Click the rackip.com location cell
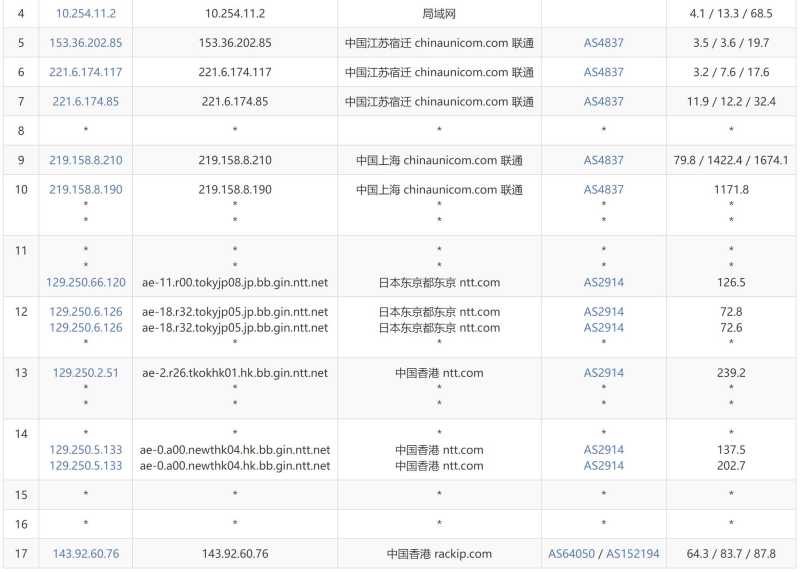Image resolution: width=800 pixels, height=572 pixels. coord(439,553)
